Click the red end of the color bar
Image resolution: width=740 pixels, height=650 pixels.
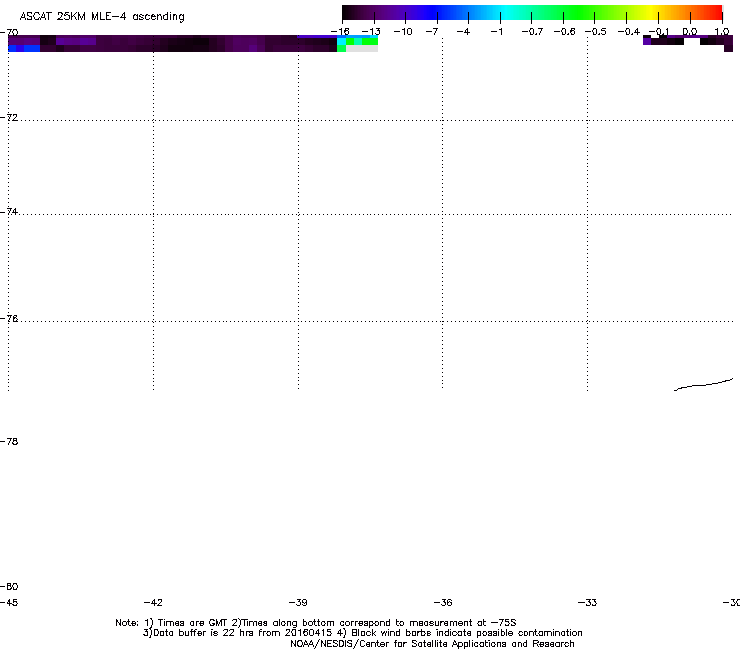(713, 12)
